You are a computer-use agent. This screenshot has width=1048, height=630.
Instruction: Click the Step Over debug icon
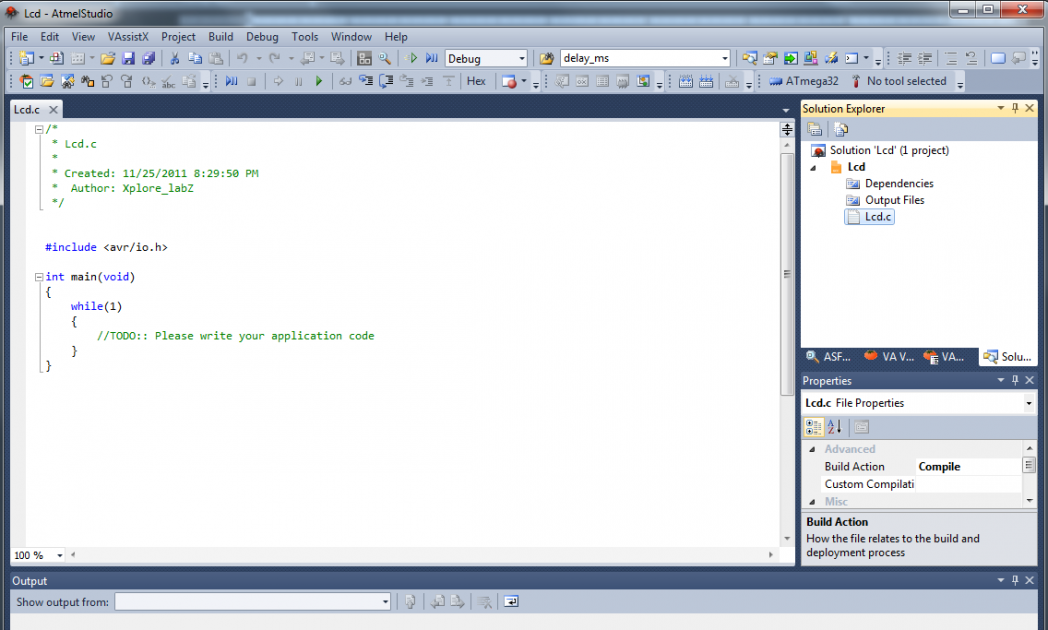point(386,81)
